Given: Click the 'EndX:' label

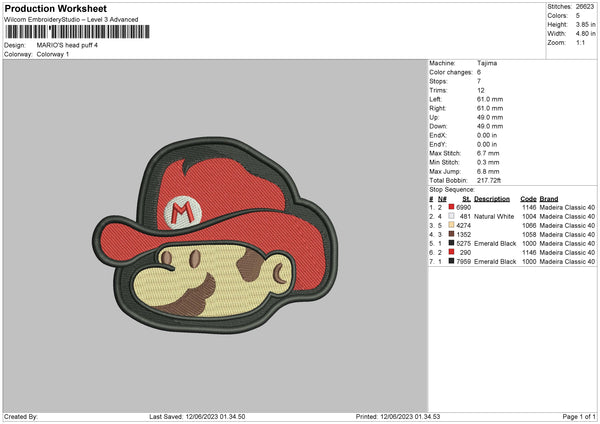Looking at the screenshot, I should (x=438, y=135).
